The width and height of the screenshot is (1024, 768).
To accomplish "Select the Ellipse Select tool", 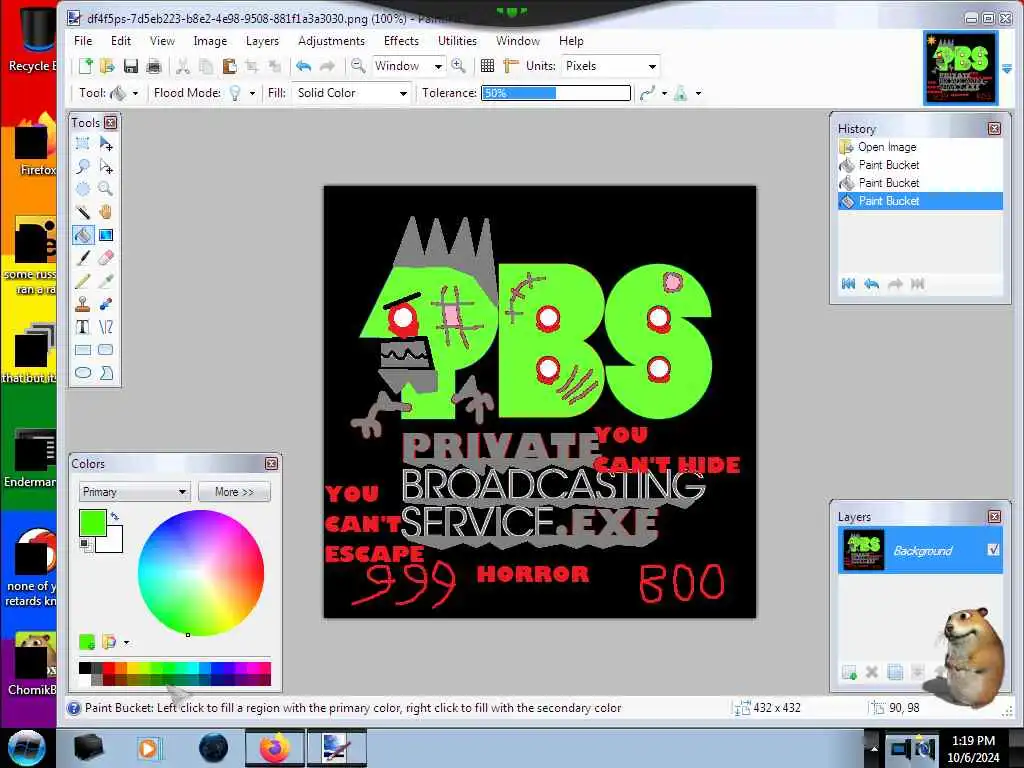I will (x=83, y=189).
